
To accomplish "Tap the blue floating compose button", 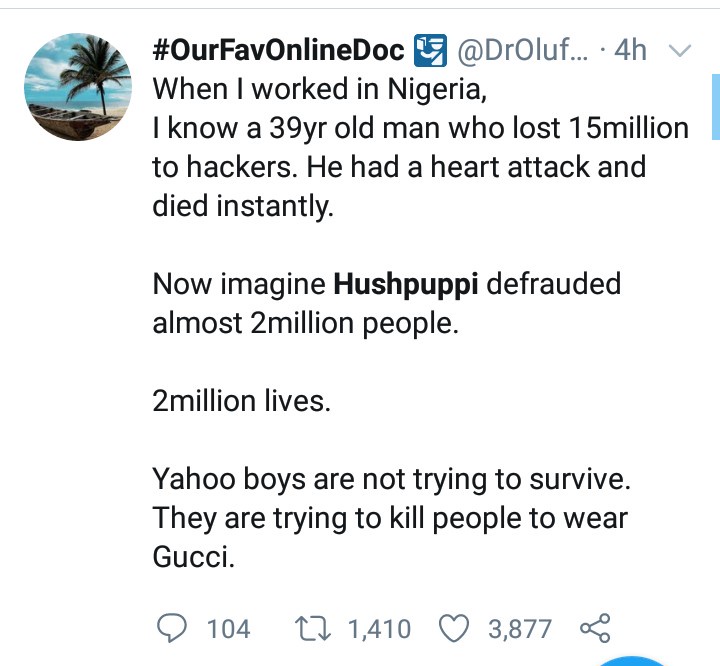I will tap(634, 658).
